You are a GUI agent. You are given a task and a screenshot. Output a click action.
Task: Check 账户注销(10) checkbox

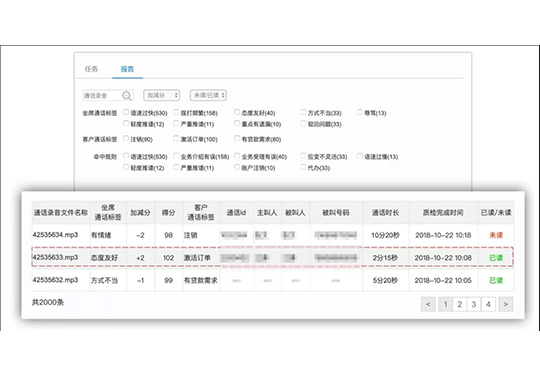[x=237, y=167]
